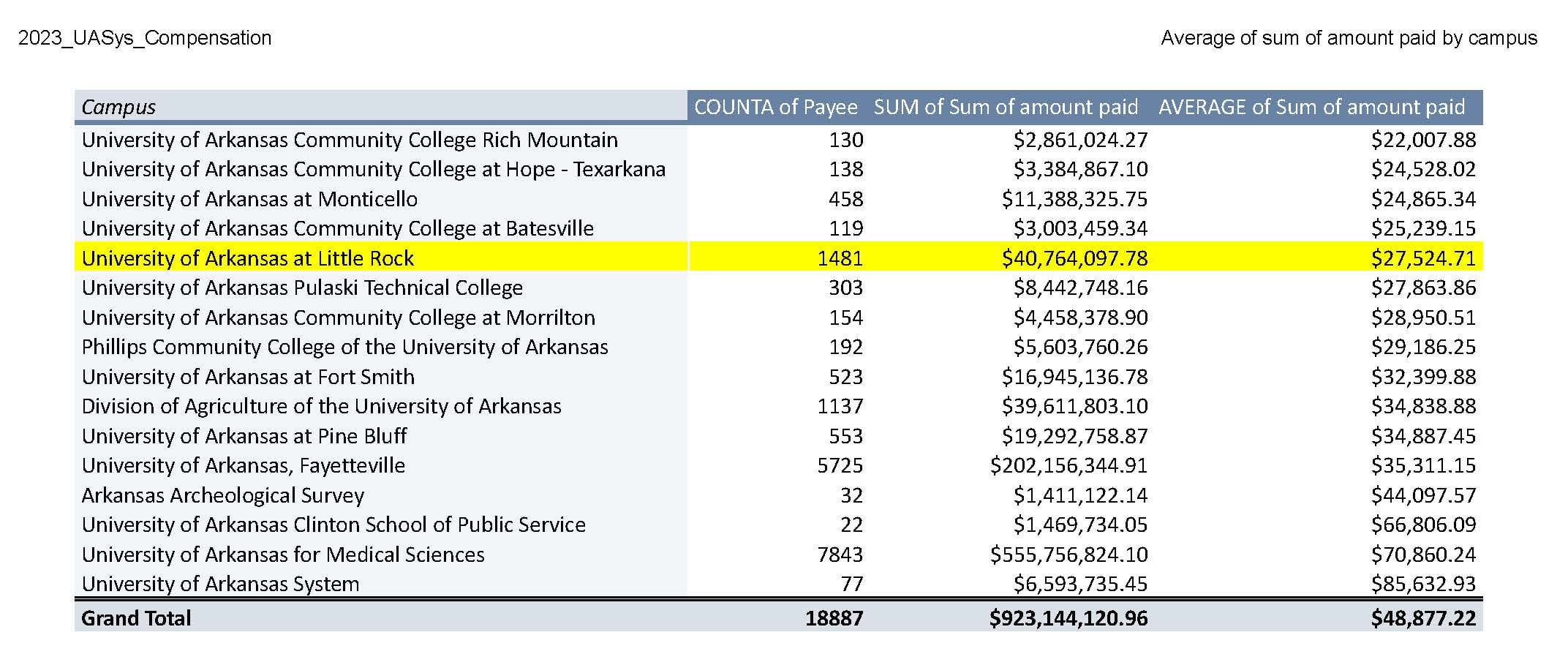
Task: Click the sum value $2,861,024.27
Action: (1080, 140)
